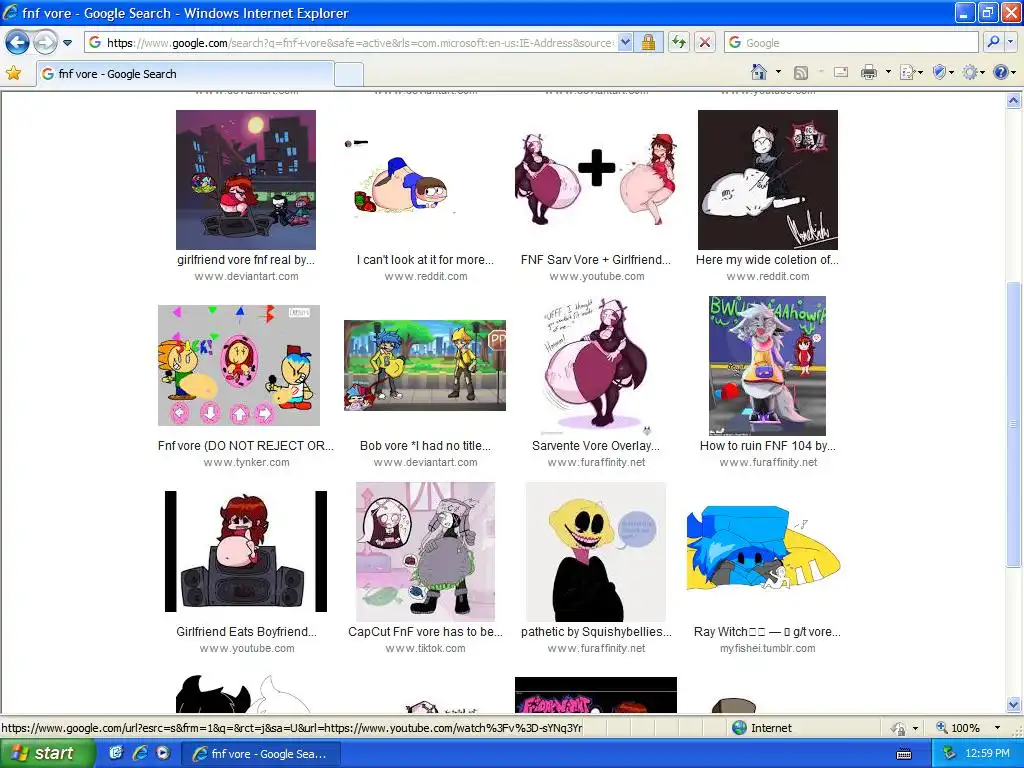Click the system tray clock 12:59 PM
Image resolution: width=1024 pixels, height=768 pixels.
(987, 754)
